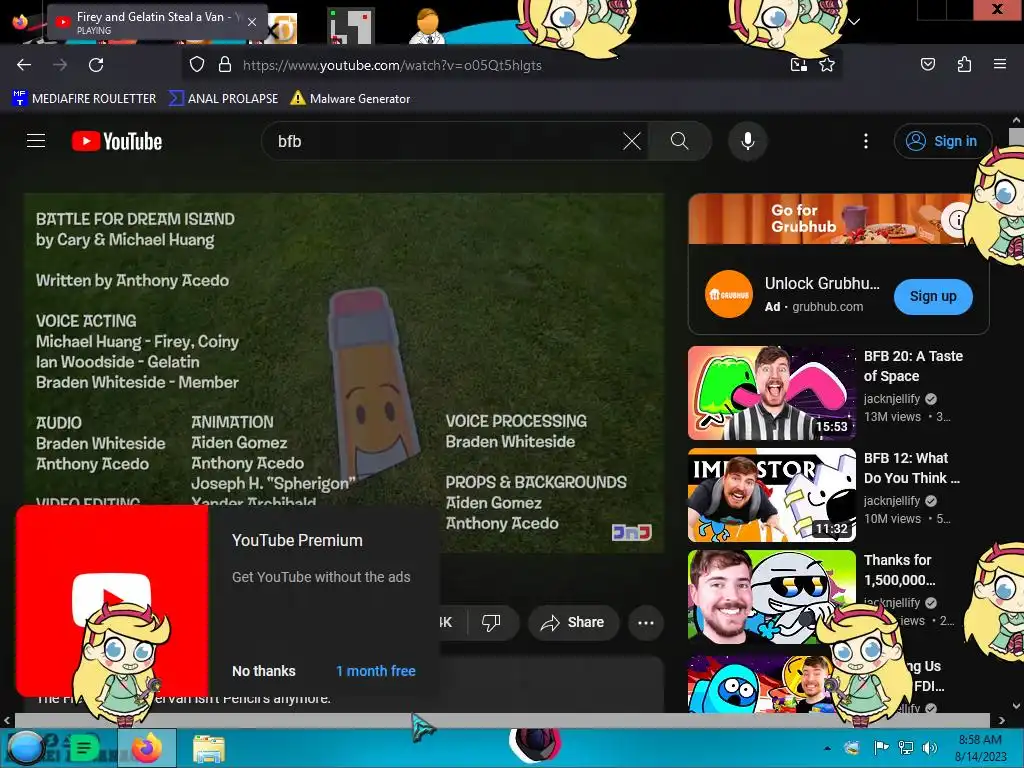
Task: Clear the search query with the X
Action: click(632, 141)
